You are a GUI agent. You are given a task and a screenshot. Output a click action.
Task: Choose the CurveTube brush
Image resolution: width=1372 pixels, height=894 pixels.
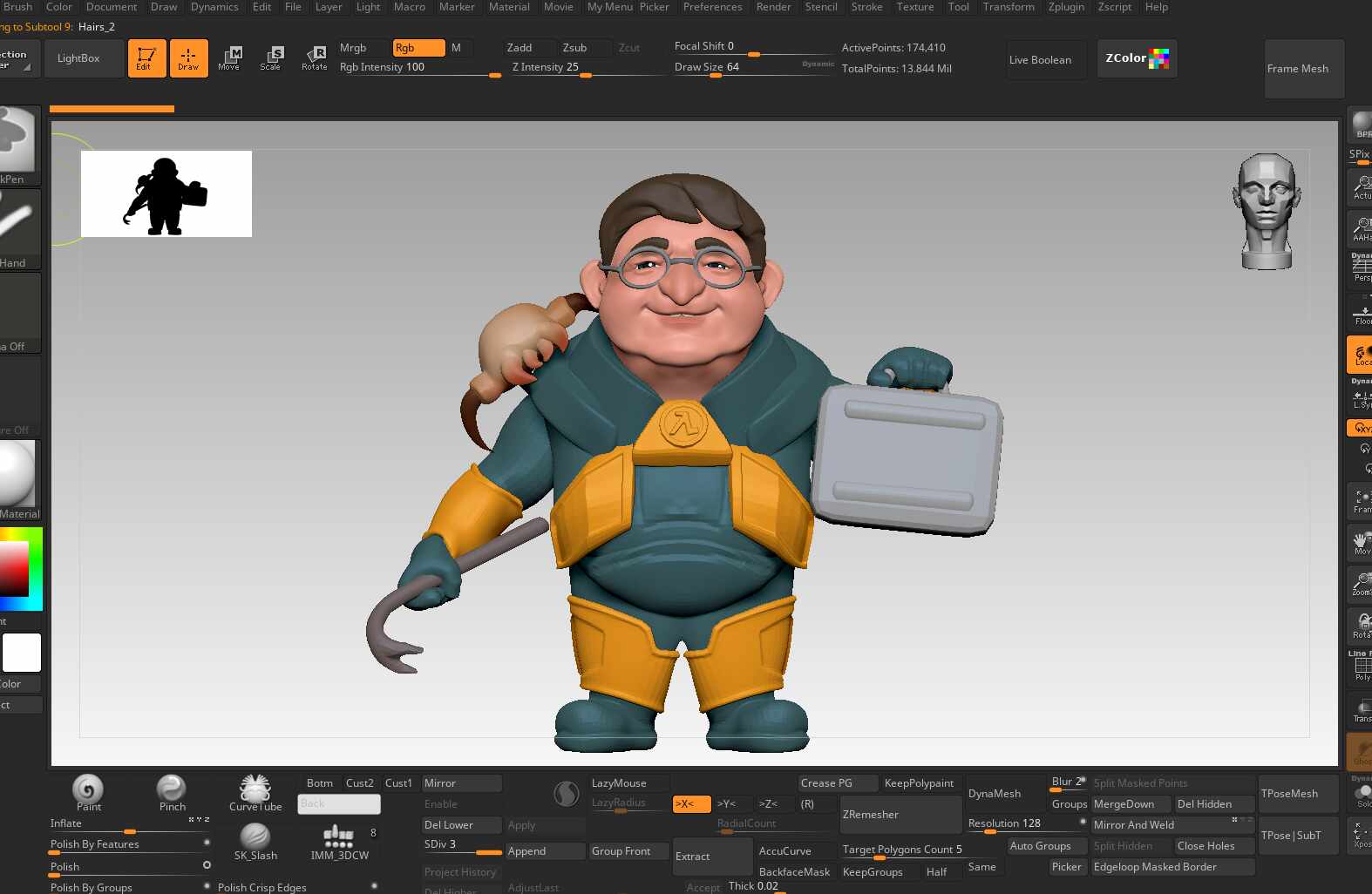click(x=255, y=792)
